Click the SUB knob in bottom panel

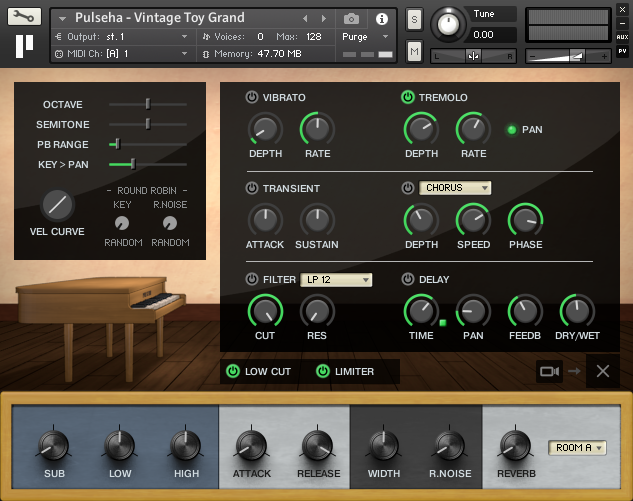point(54,445)
